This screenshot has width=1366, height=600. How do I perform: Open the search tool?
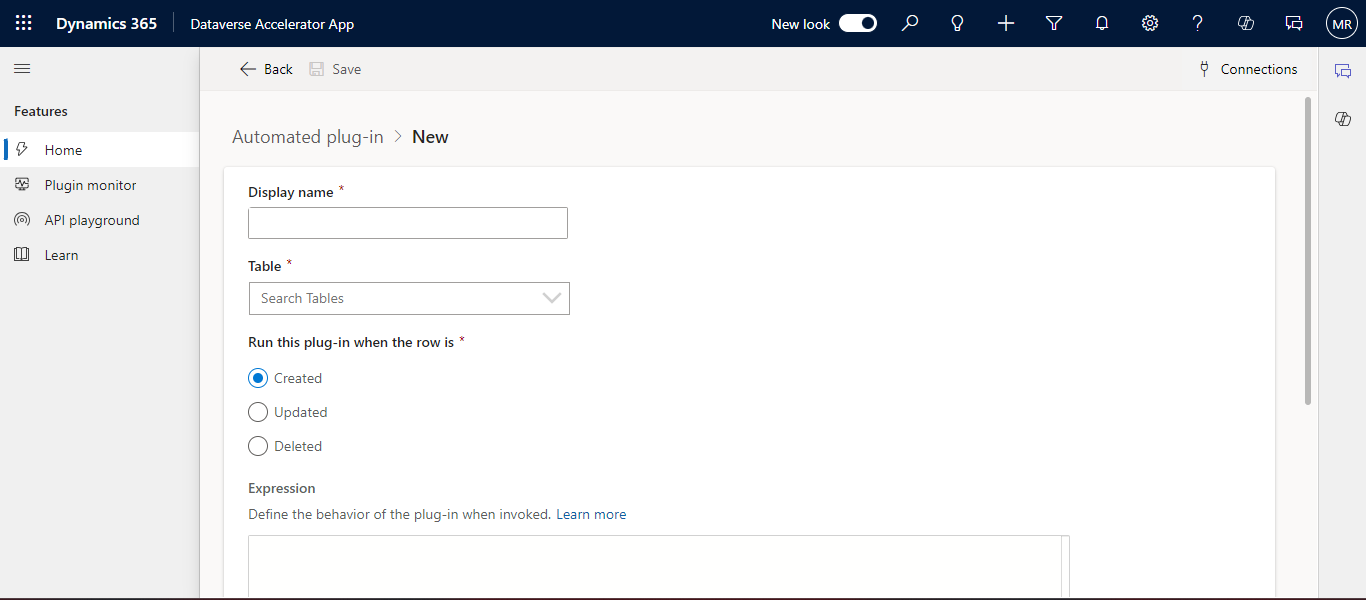click(909, 22)
